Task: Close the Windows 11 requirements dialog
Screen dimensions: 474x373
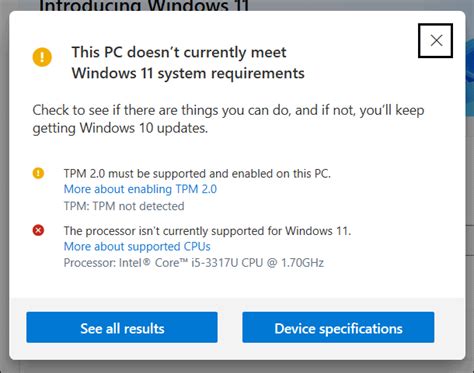Action: point(435,41)
